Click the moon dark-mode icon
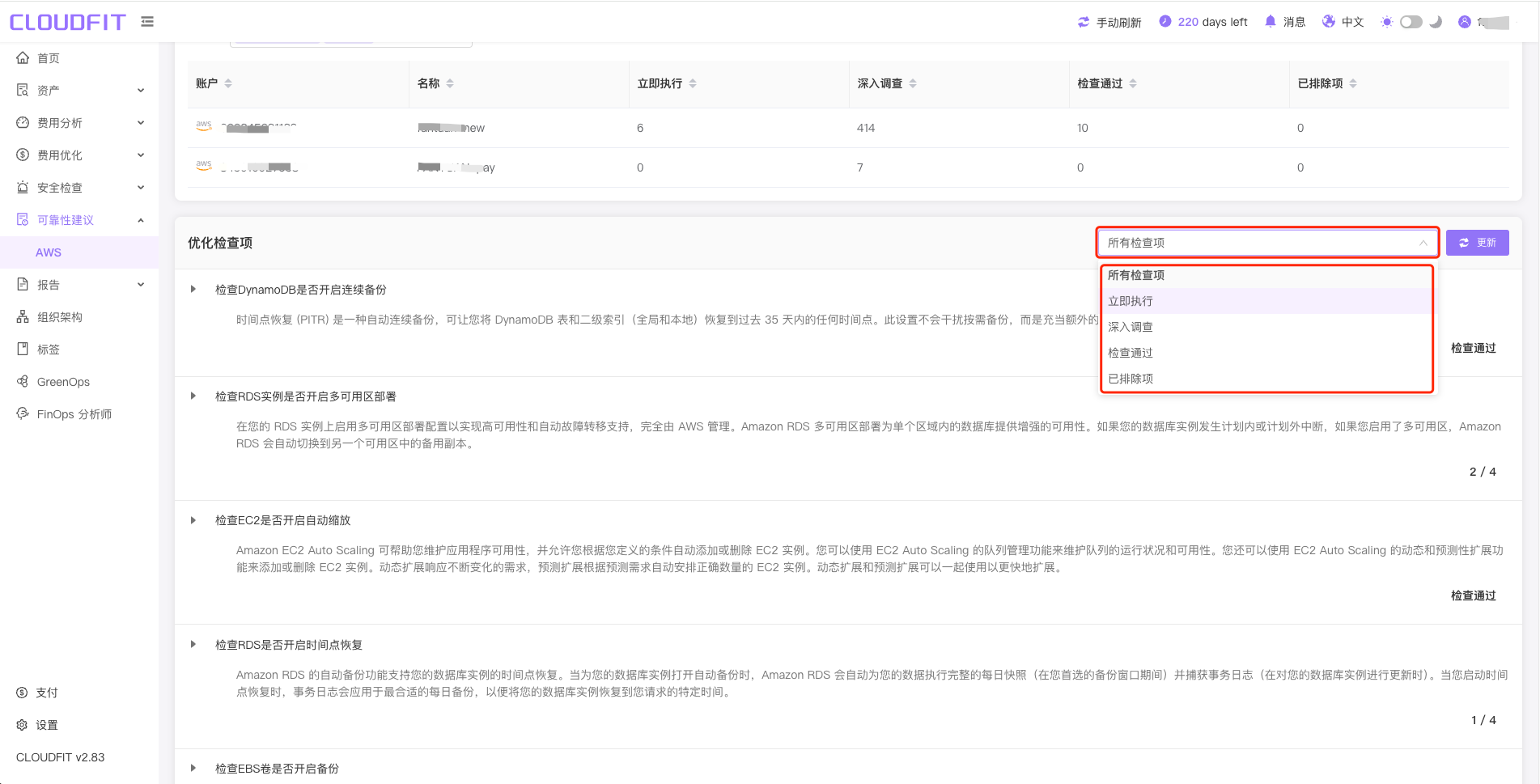 click(1436, 22)
